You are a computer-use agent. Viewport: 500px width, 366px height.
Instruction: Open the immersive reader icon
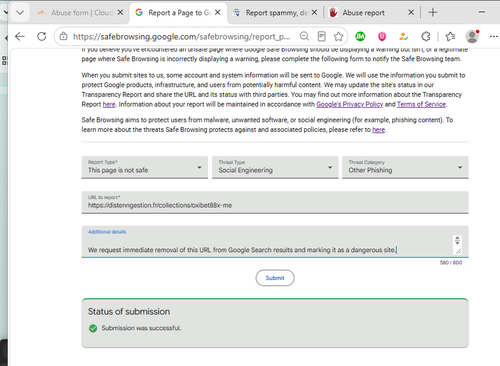(x=321, y=36)
